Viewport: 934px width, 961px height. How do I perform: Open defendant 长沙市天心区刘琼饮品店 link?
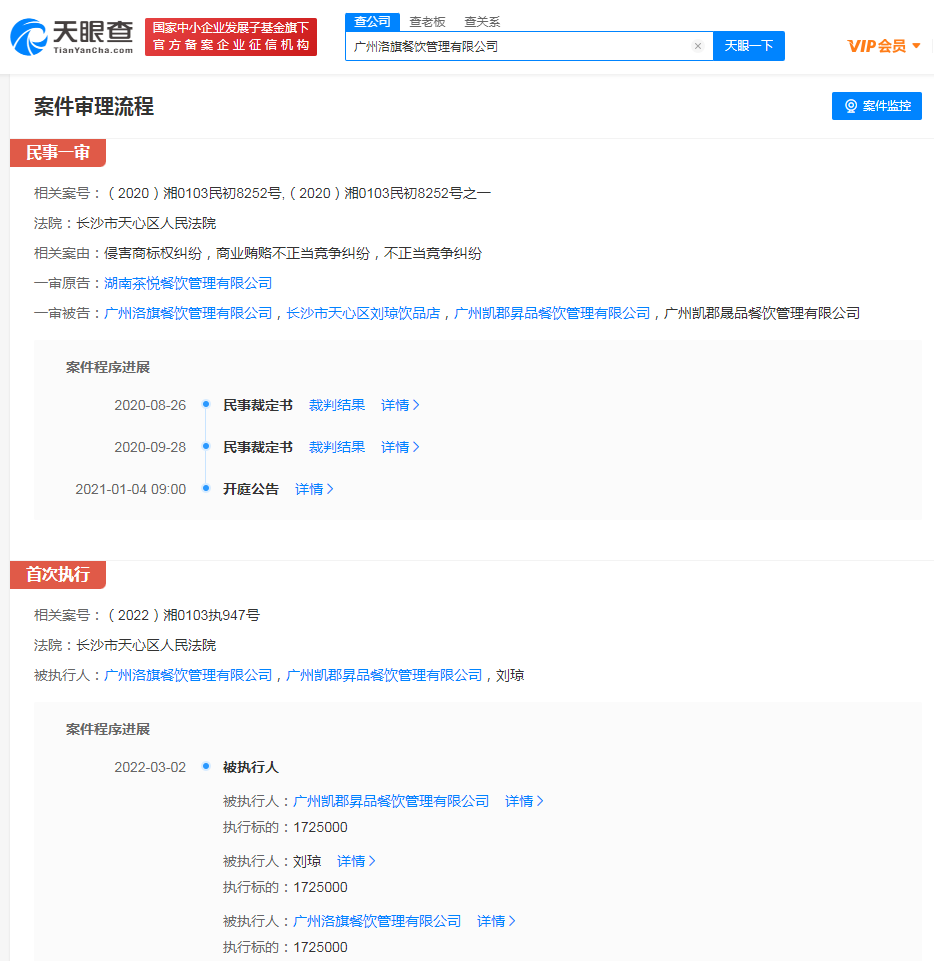pyautogui.click(x=363, y=313)
